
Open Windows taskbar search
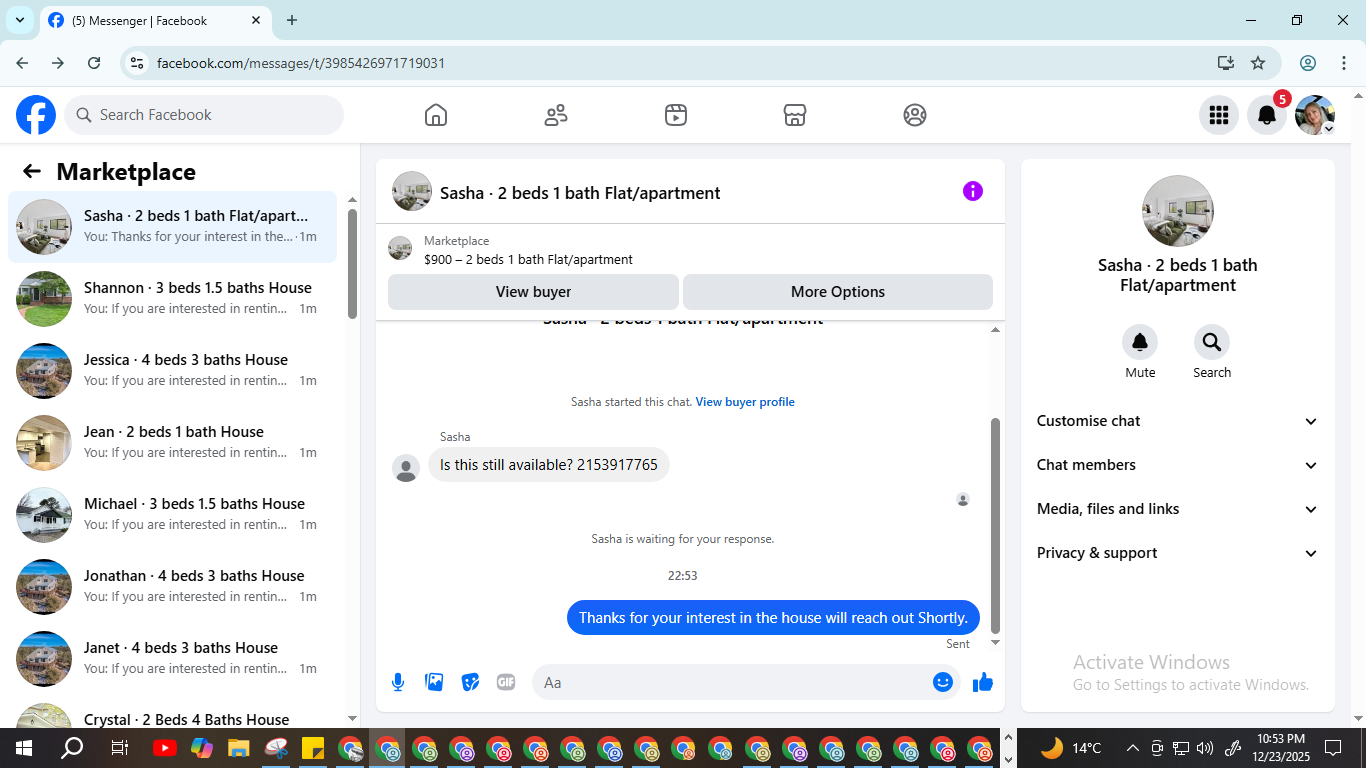coord(72,748)
